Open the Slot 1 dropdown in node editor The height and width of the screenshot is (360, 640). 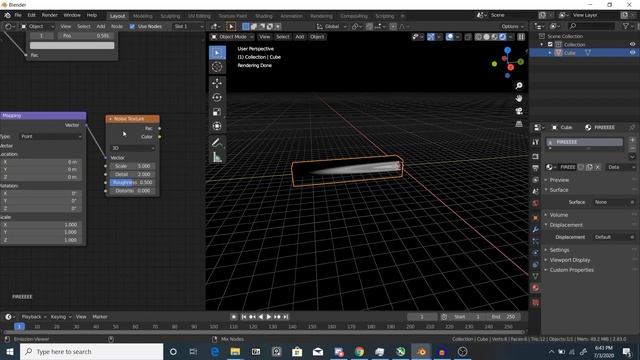[x=188, y=27]
